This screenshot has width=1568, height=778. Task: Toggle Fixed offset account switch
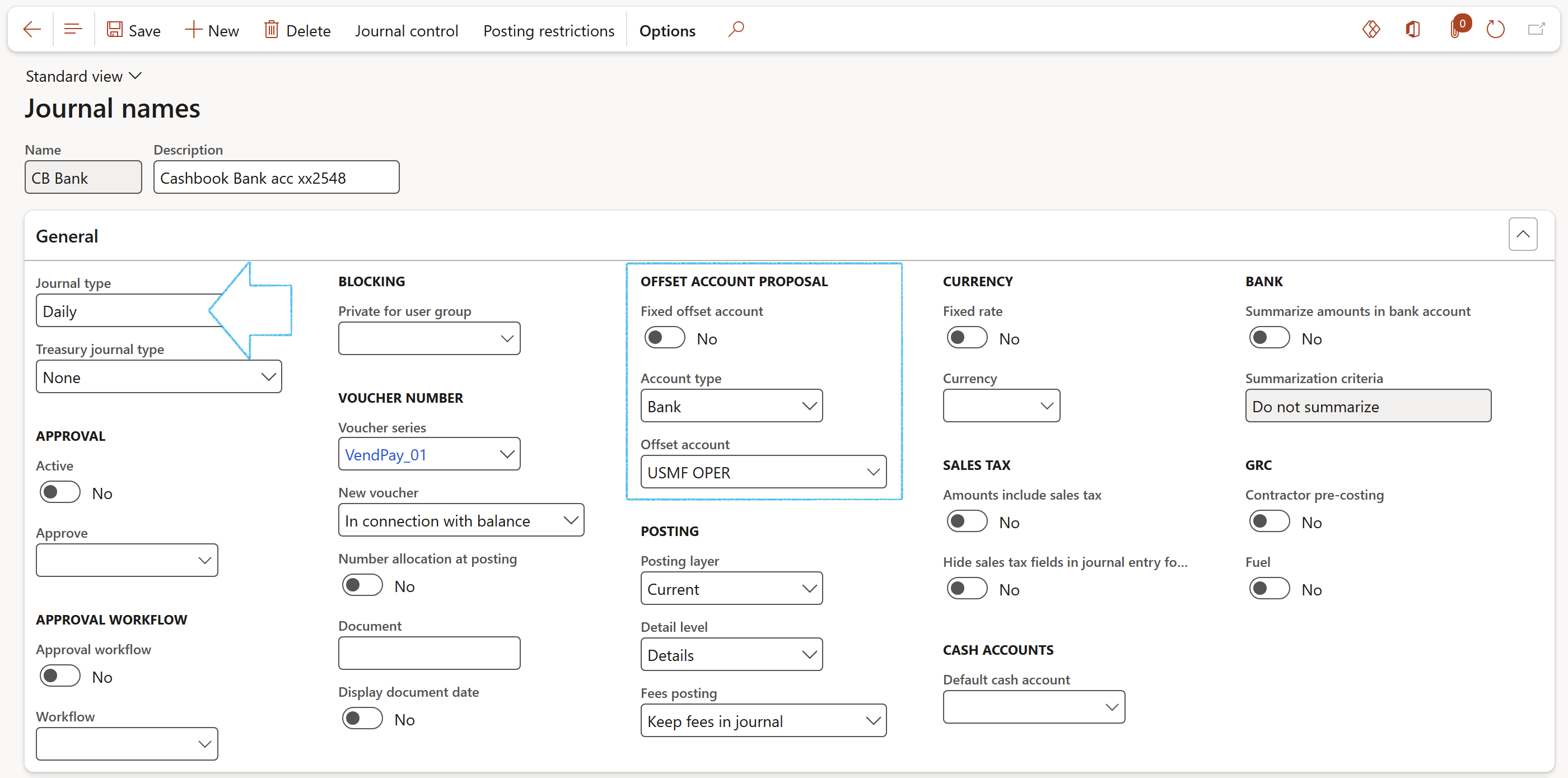(x=664, y=338)
